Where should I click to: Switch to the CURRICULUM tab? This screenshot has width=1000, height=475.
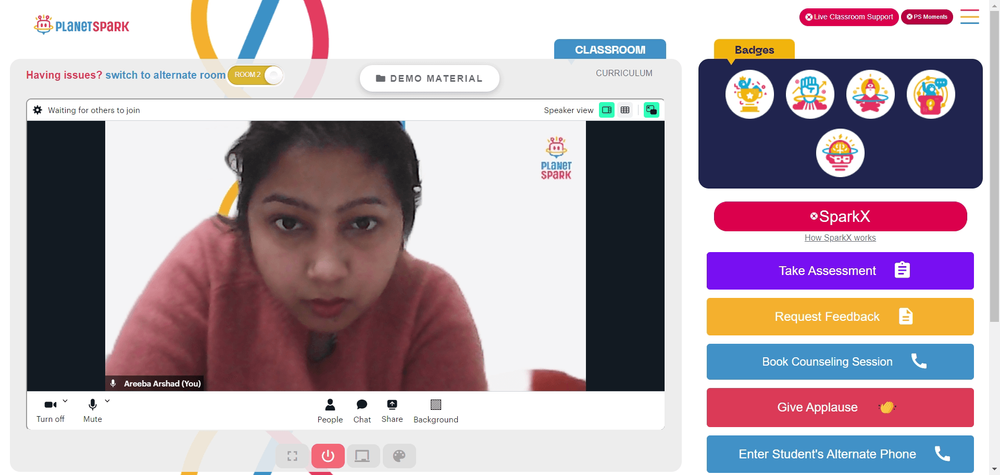[624, 73]
